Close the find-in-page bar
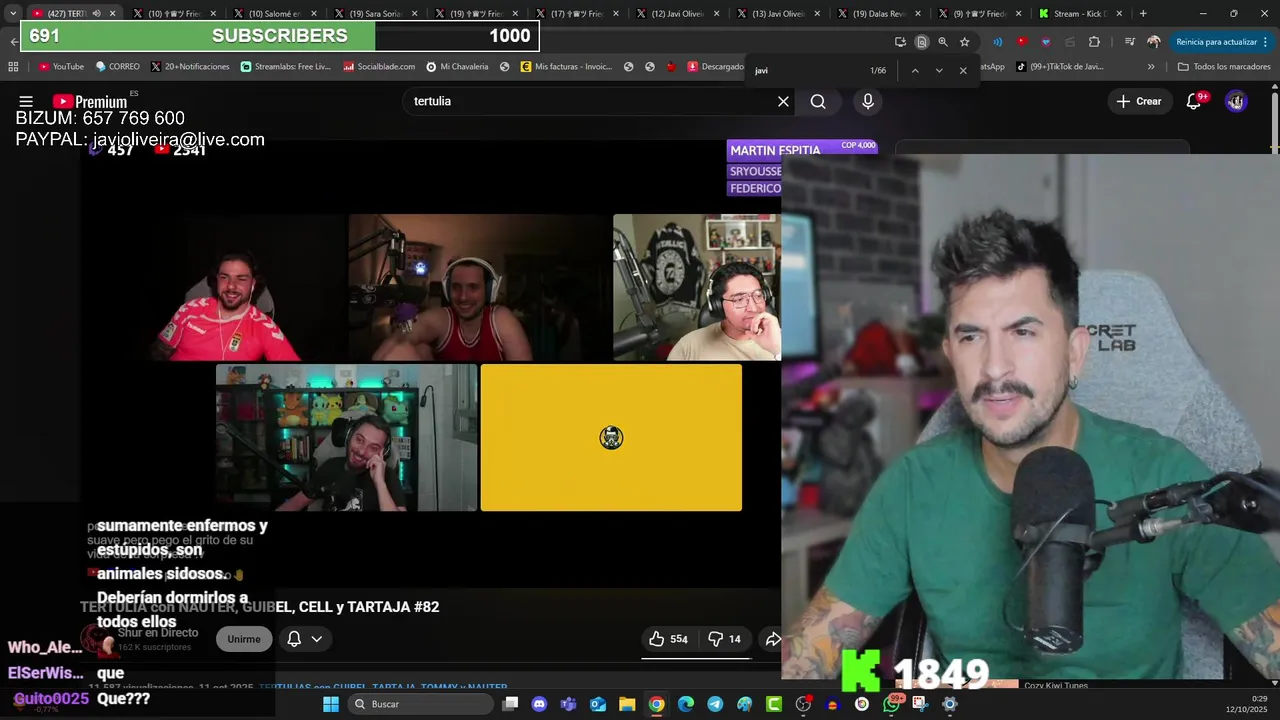 [963, 70]
